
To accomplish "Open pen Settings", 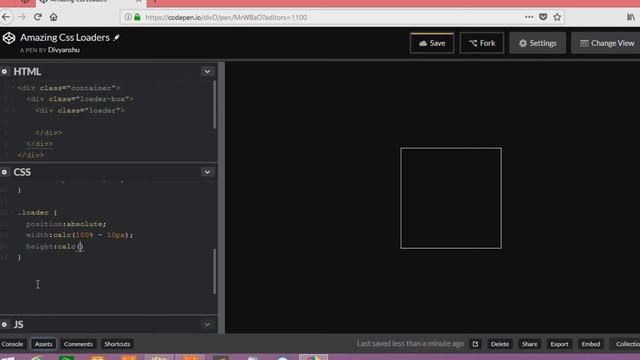I will point(538,43).
